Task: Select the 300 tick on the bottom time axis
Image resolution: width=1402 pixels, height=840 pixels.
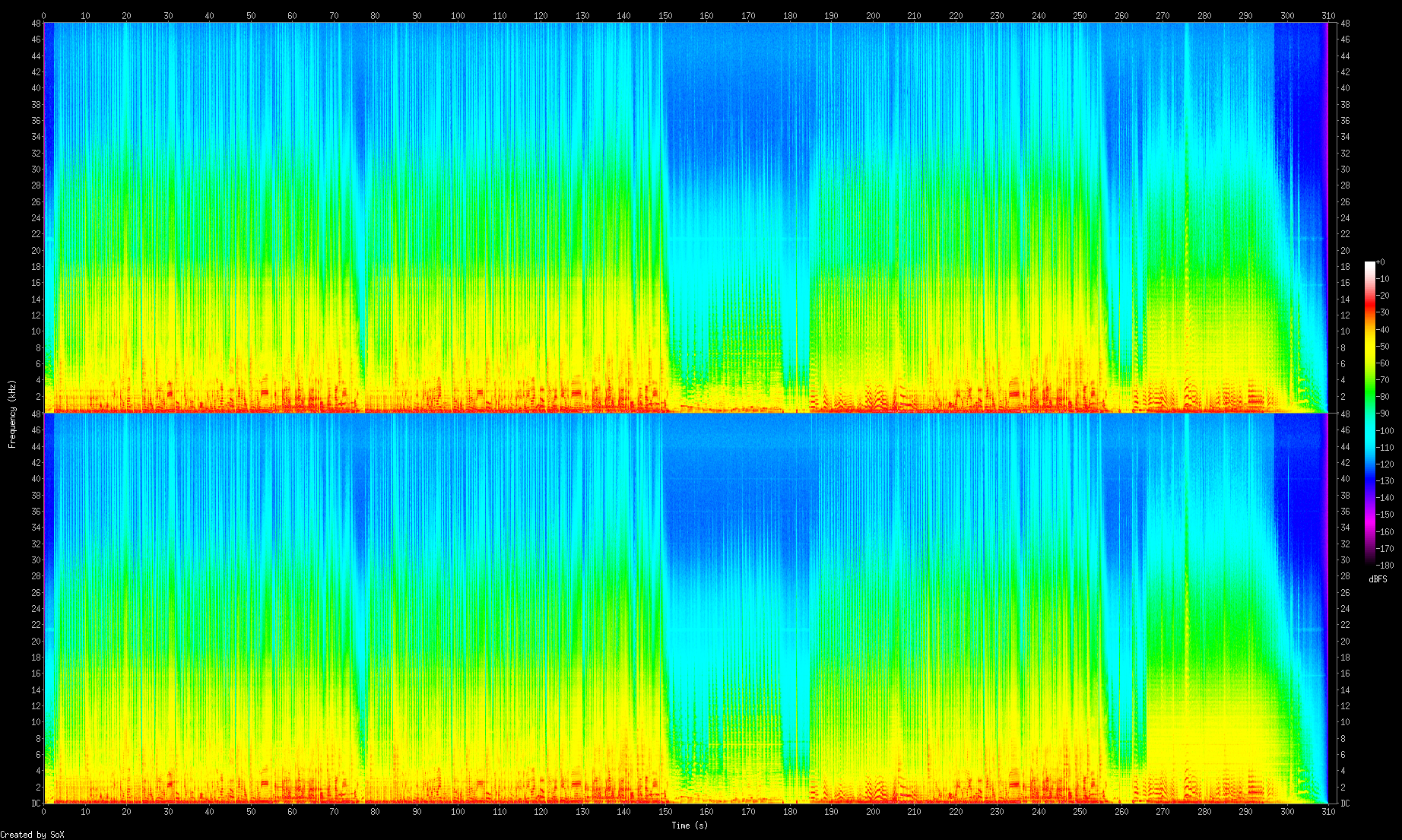Action: [1286, 812]
